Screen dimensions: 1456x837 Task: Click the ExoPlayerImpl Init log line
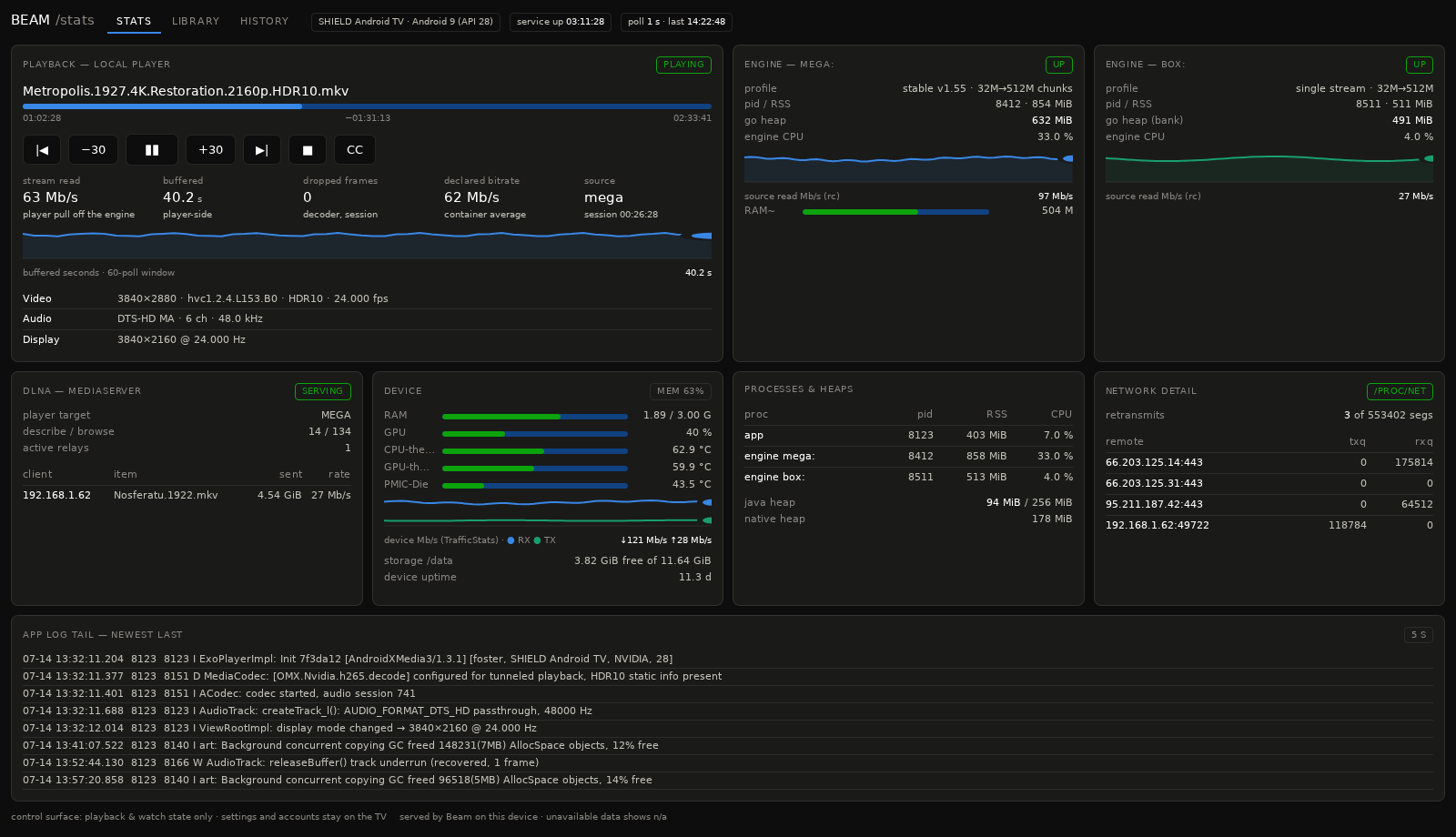pos(728,659)
